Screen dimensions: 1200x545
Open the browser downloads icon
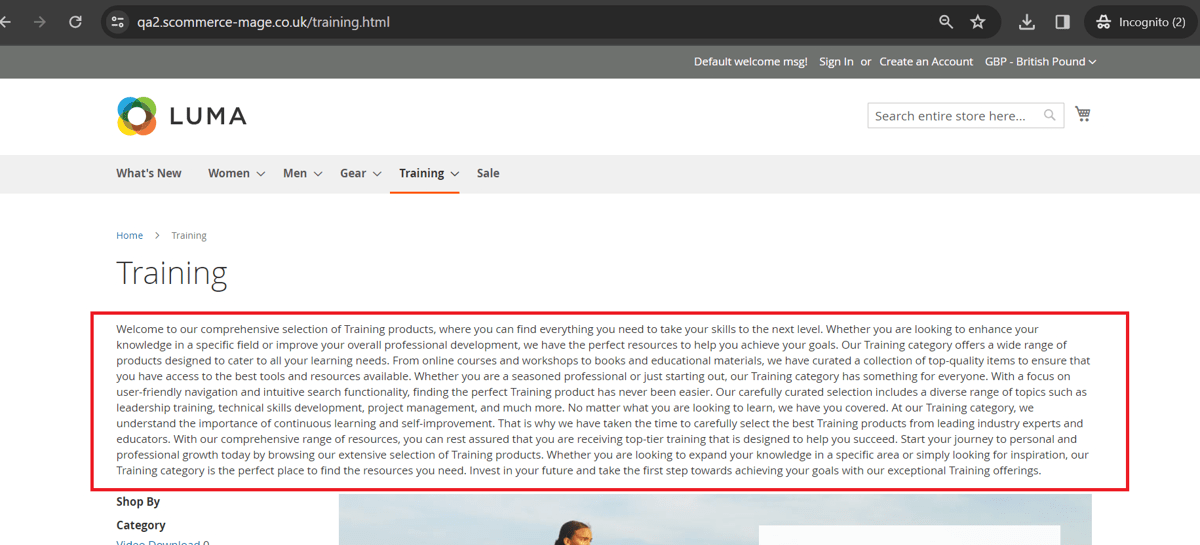(x=1027, y=22)
